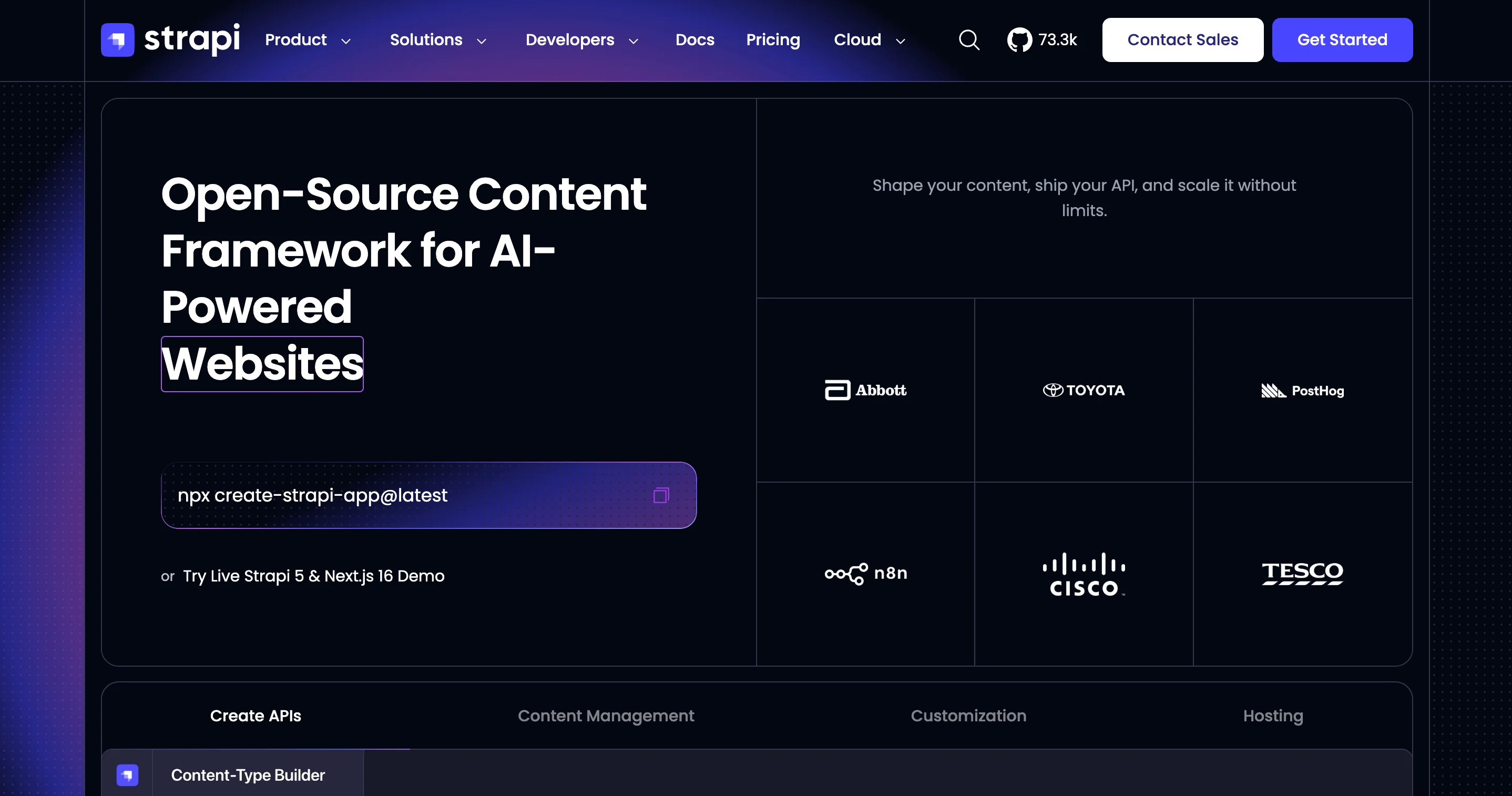1512x796 pixels.
Task: Click the Get Started button
Action: tap(1342, 40)
